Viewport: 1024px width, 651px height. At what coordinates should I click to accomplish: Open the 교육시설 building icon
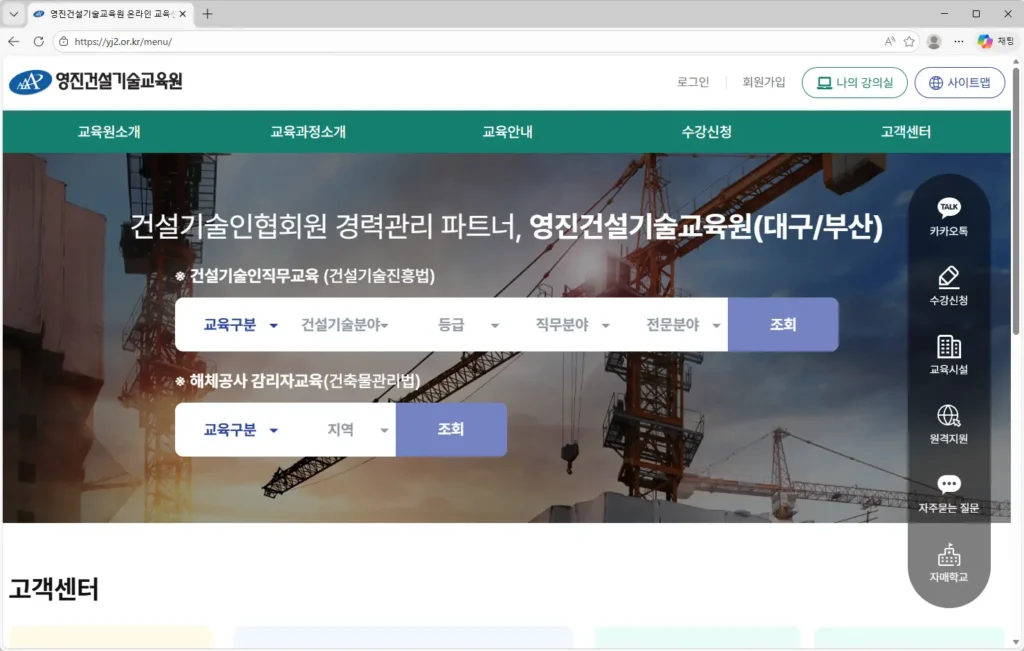coord(948,347)
